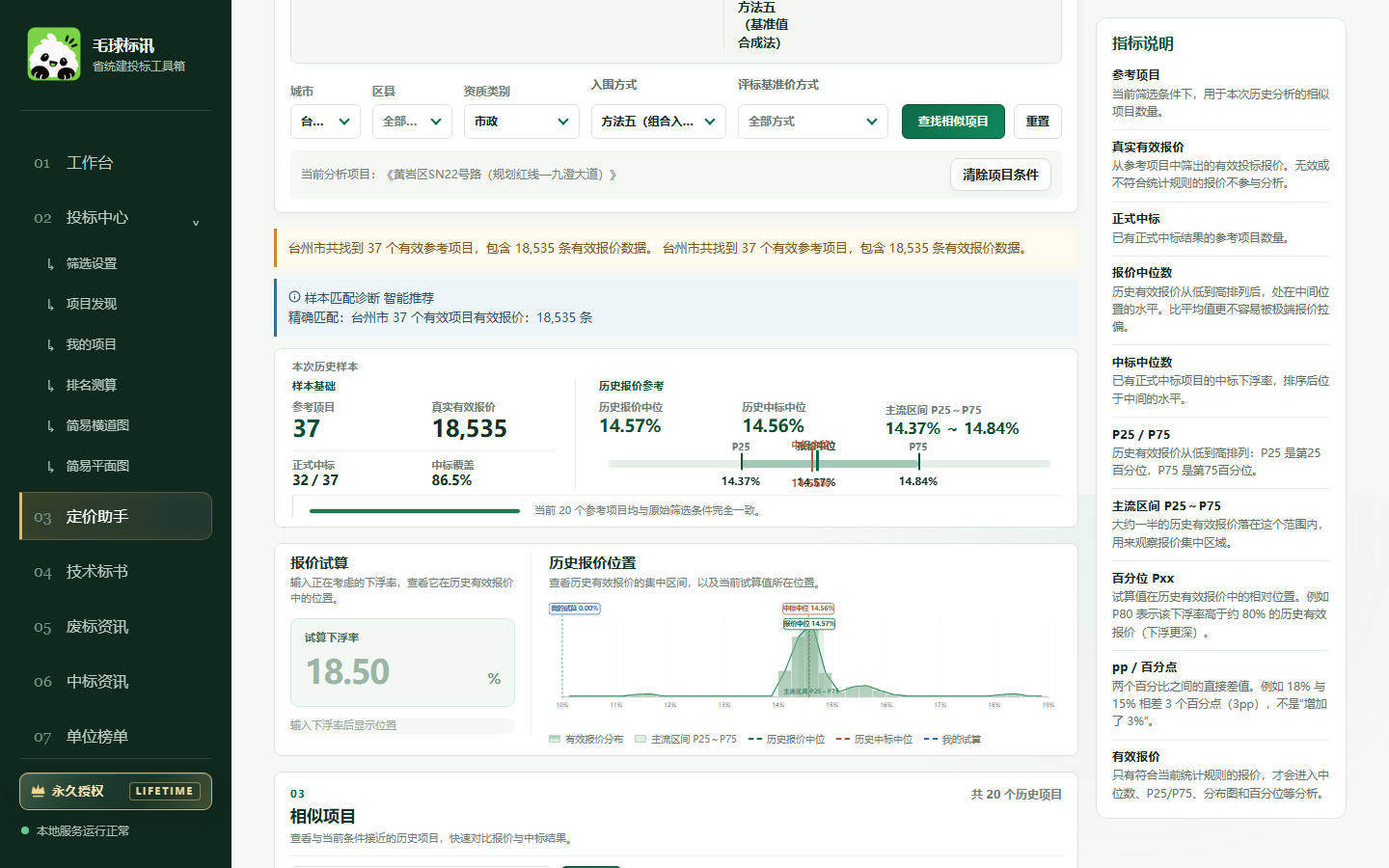Viewport: 1389px width, 868px height.
Task: Toggle the 历史报价中位 chart legend
Action: 786,740
